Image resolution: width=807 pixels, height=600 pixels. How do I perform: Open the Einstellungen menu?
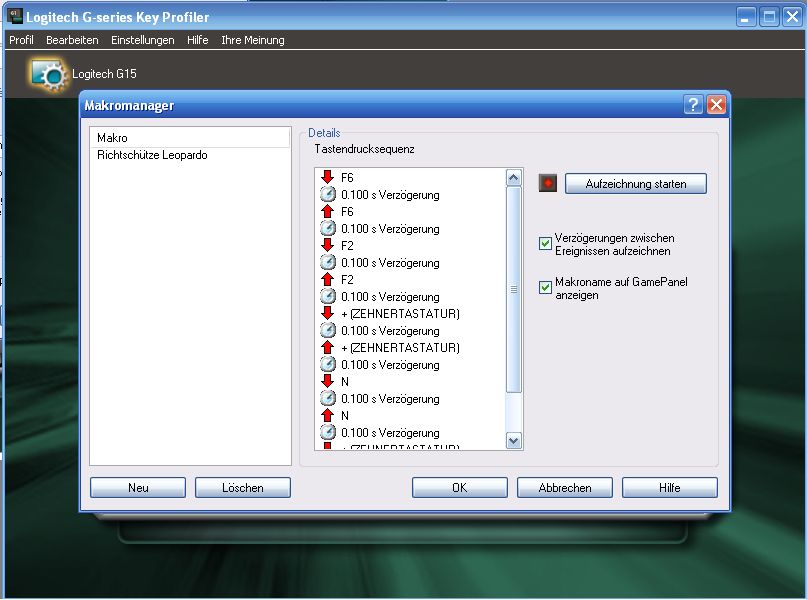pyautogui.click(x=142, y=40)
